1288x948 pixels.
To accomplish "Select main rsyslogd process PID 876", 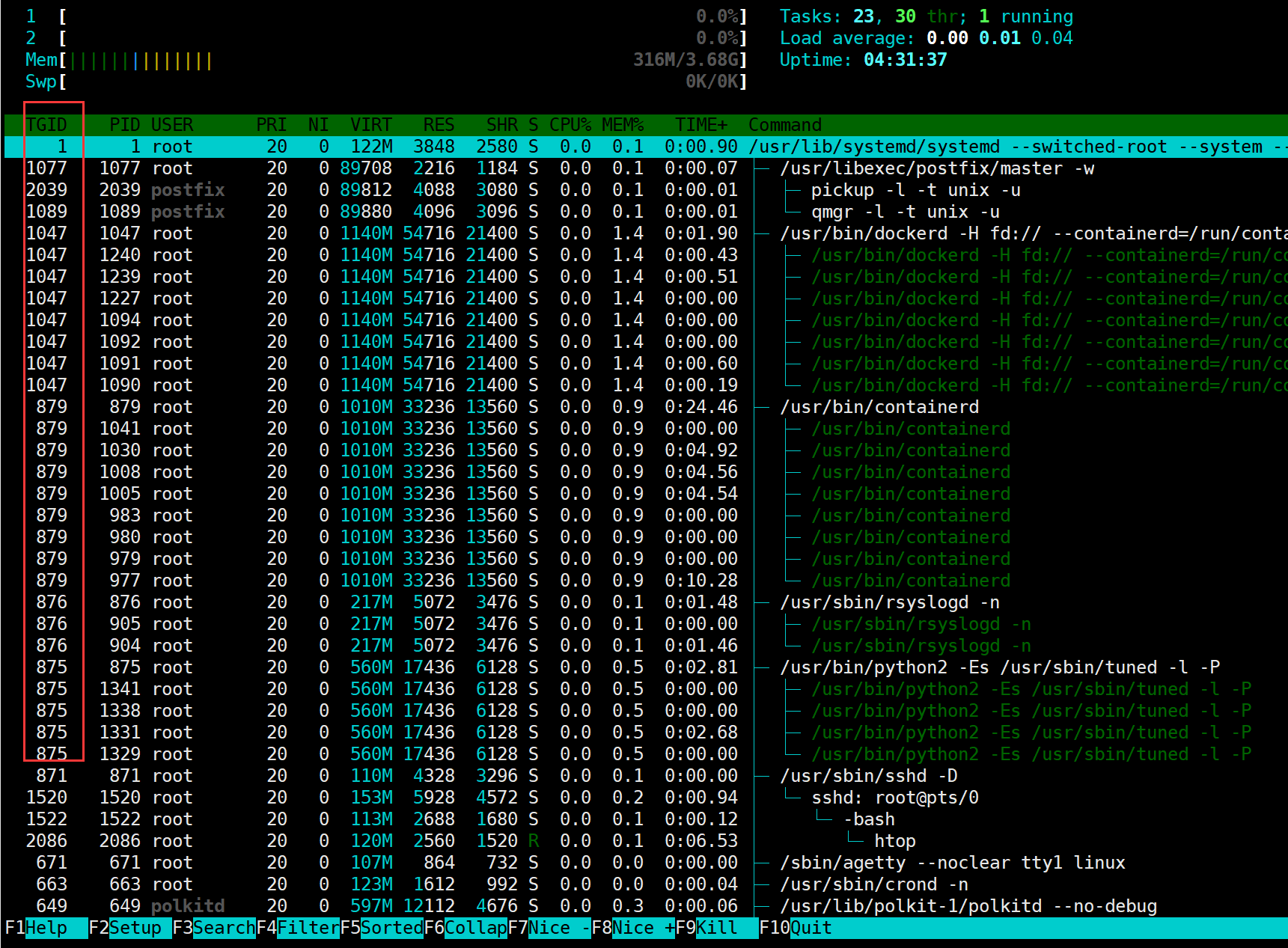I will click(646, 602).
